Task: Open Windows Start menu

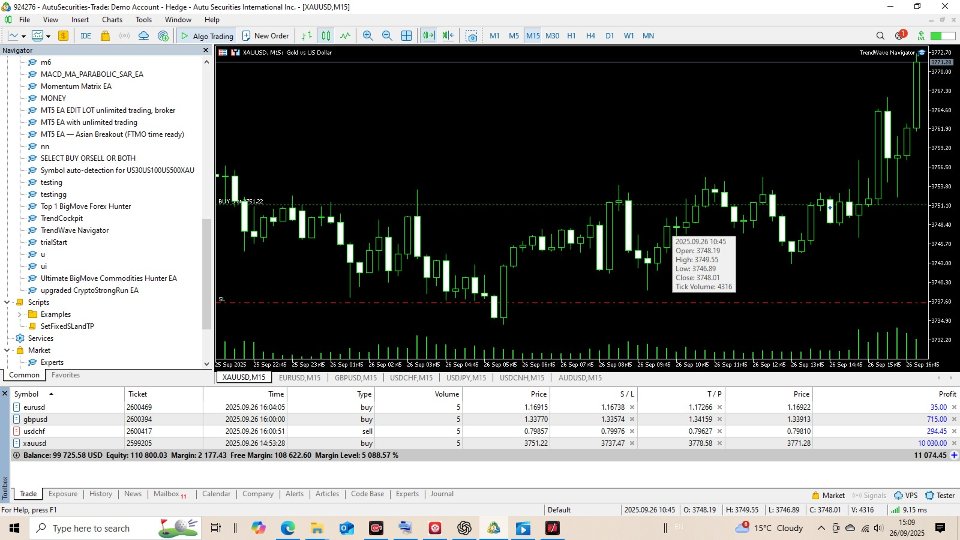Action: 13,528
